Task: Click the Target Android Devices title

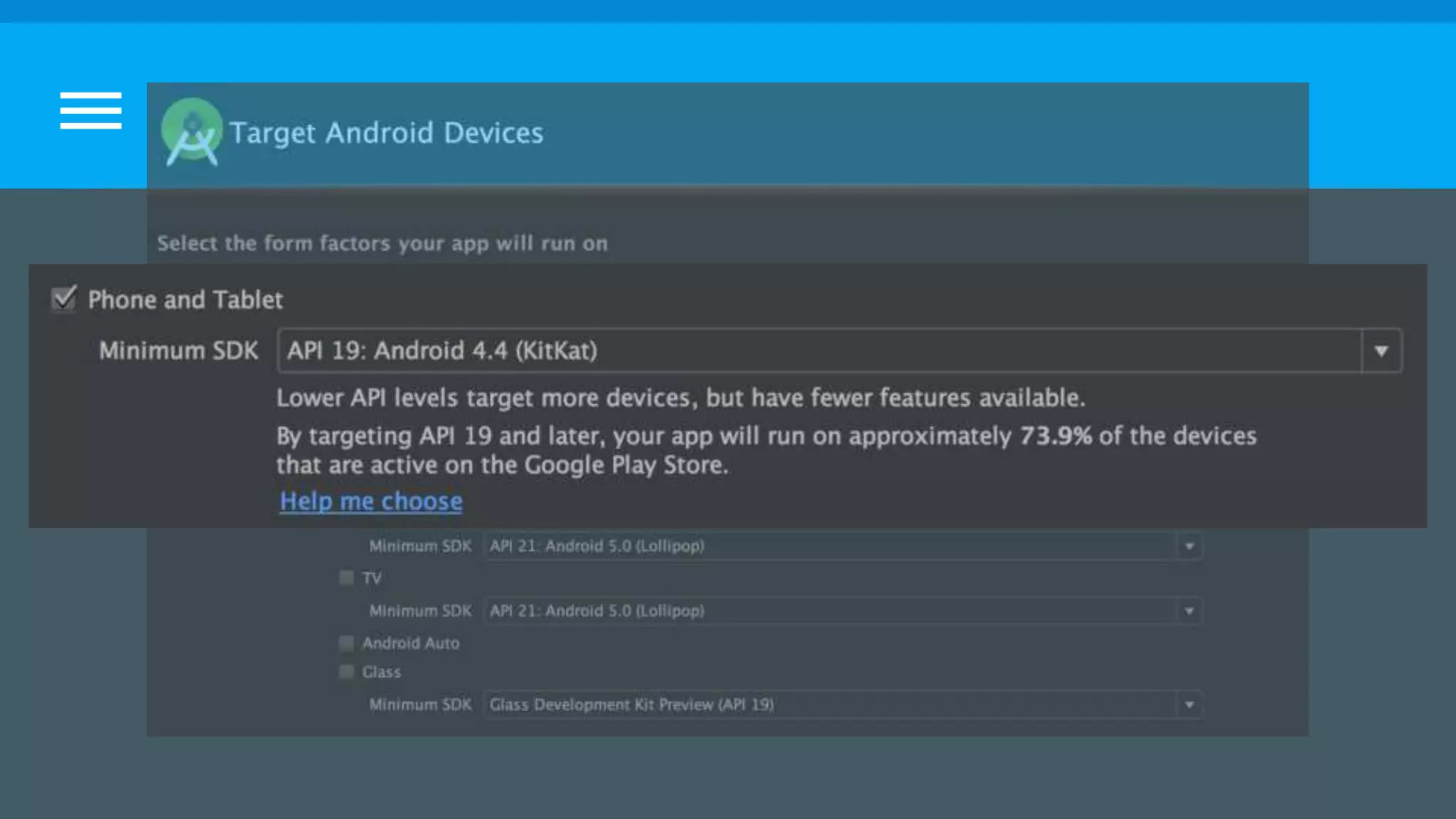Action: [386, 133]
